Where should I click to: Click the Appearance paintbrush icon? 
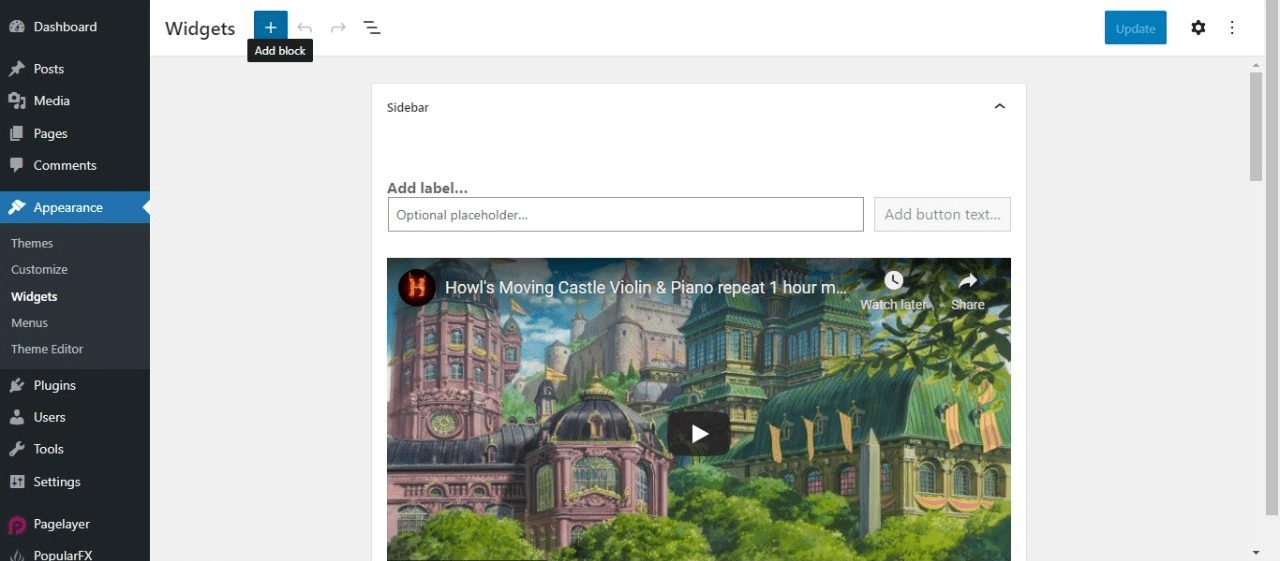pos(17,208)
